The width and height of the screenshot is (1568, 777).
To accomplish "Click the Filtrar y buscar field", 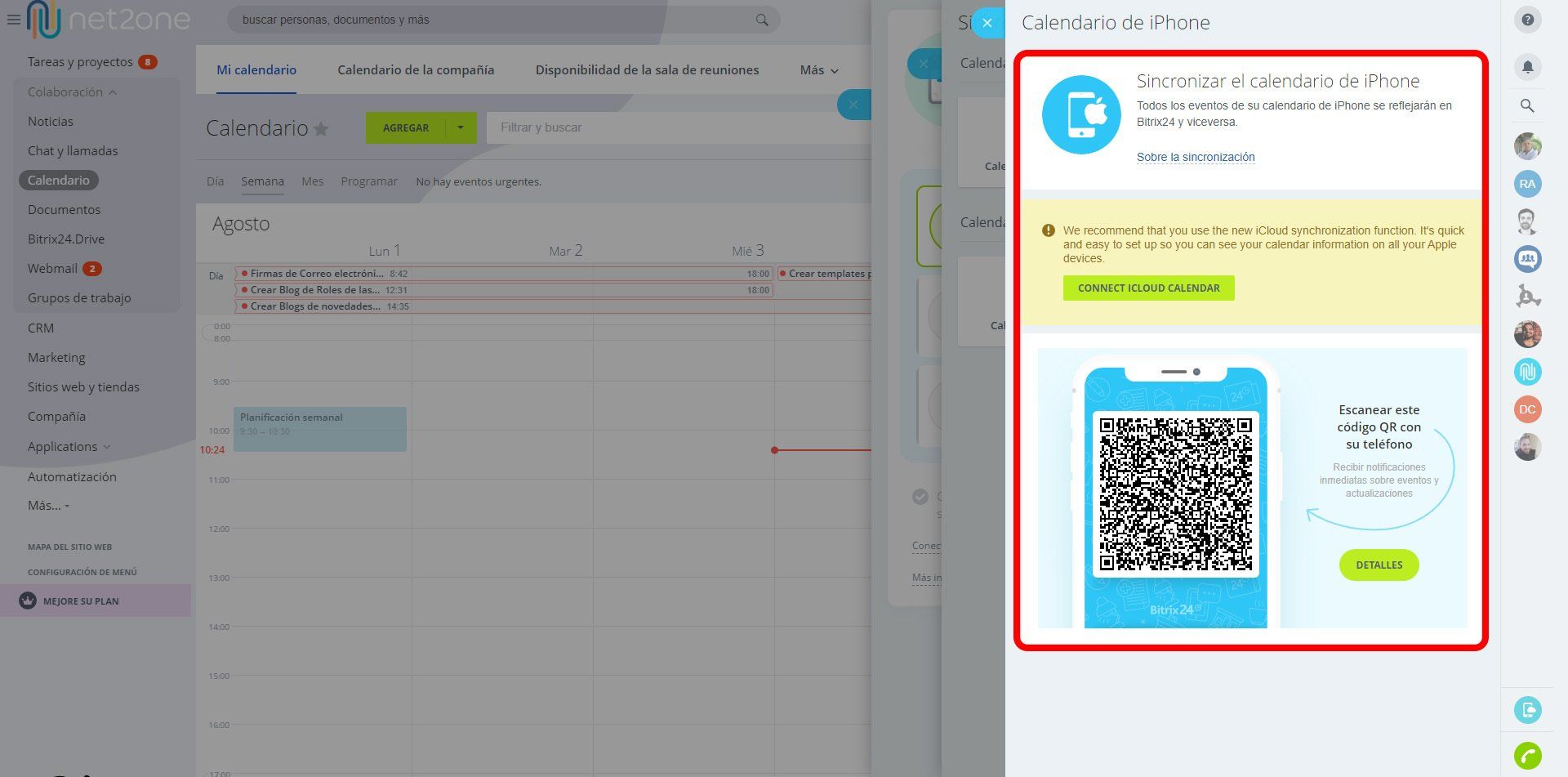I will [678, 127].
